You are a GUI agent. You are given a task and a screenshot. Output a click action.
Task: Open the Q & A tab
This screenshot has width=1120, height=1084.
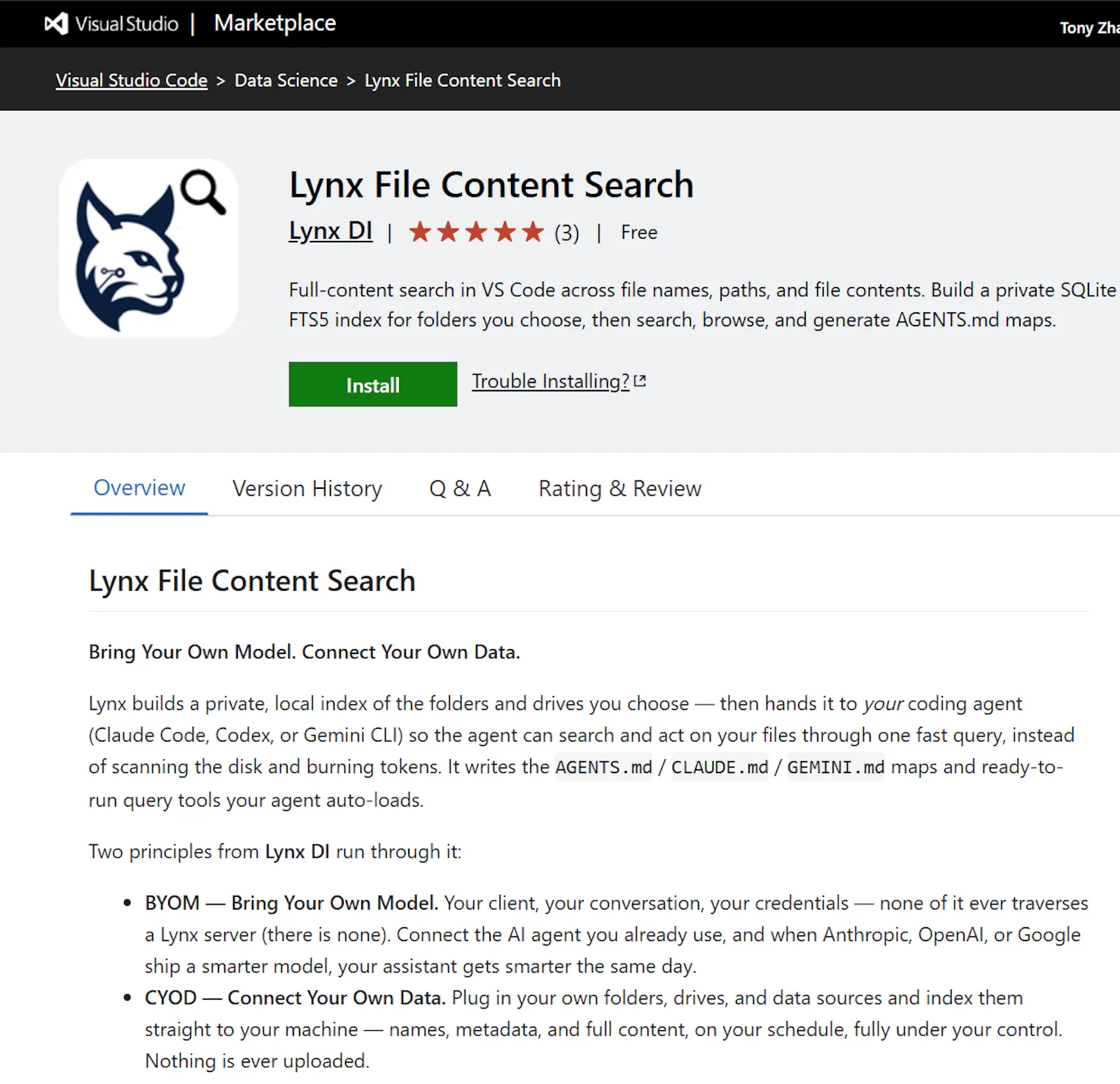460,488
